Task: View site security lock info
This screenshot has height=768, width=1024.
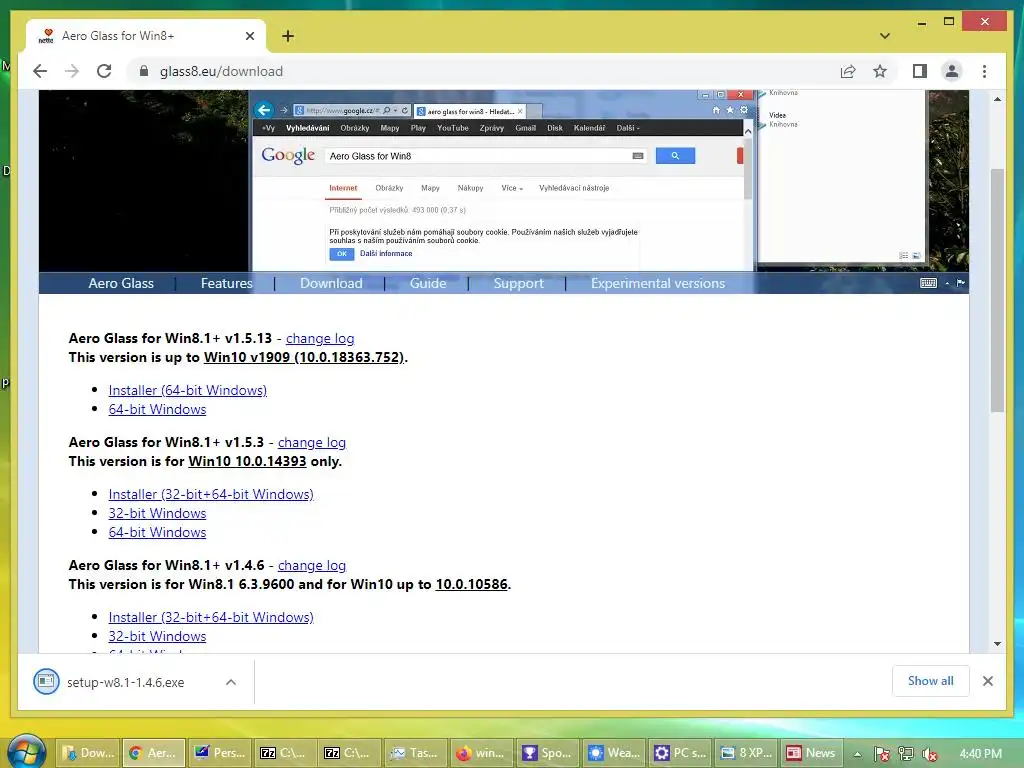Action: (x=144, y=71)
